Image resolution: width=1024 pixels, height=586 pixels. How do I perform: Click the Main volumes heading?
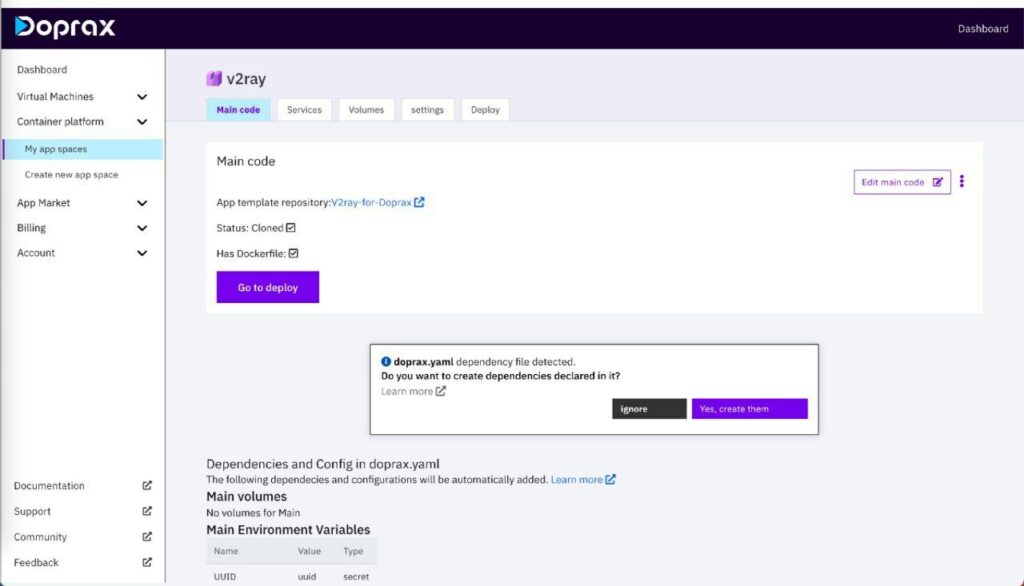(x=246, y=496)
